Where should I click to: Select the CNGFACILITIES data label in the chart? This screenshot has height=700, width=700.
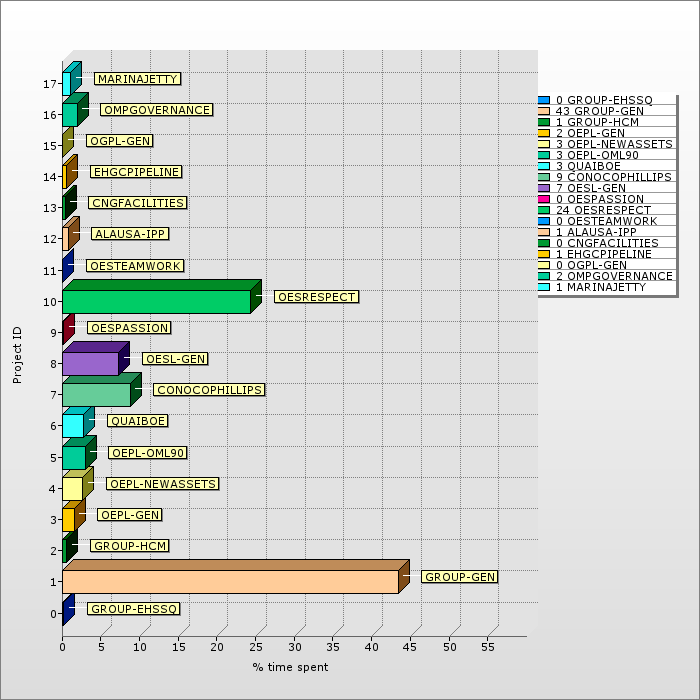138,203
